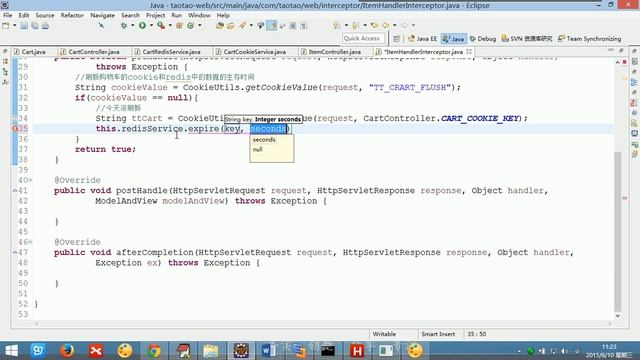The image size is (640, 360).
Task: Open the New Class dropdown arrow
Action: [200, 25]
